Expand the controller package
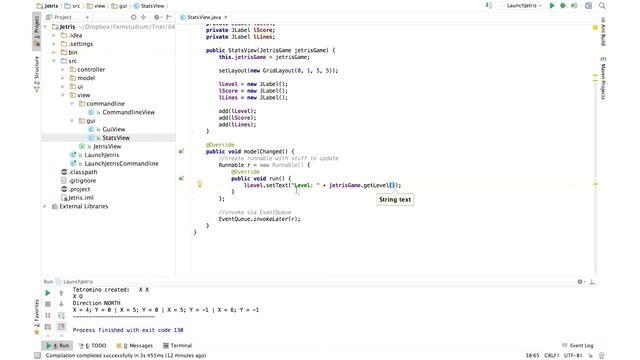This screenshot has height=360, width=640. point(63,70)
